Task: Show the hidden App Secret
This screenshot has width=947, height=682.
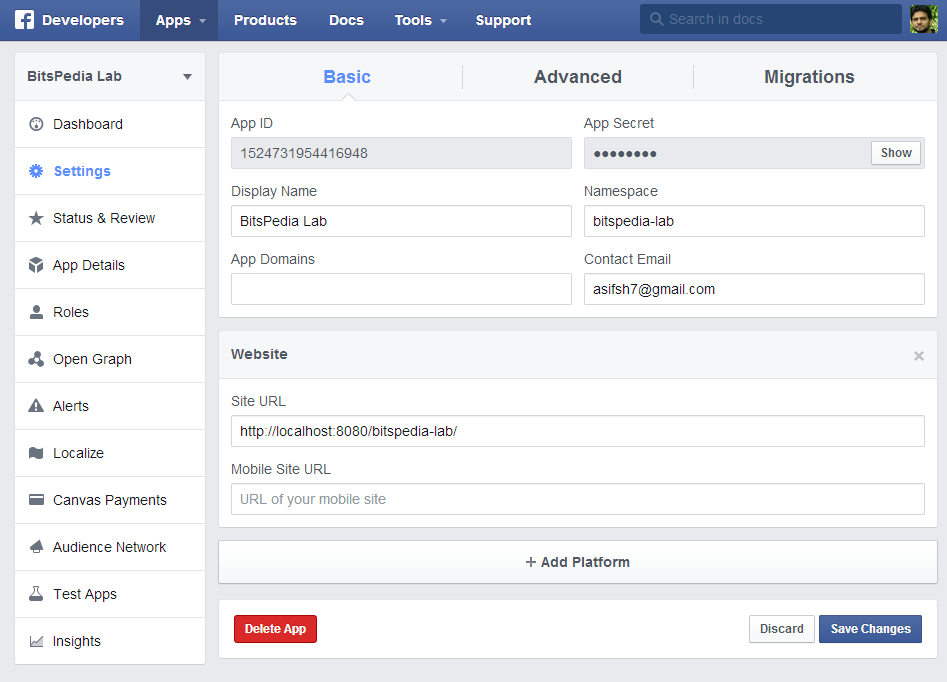Action: 895,153
